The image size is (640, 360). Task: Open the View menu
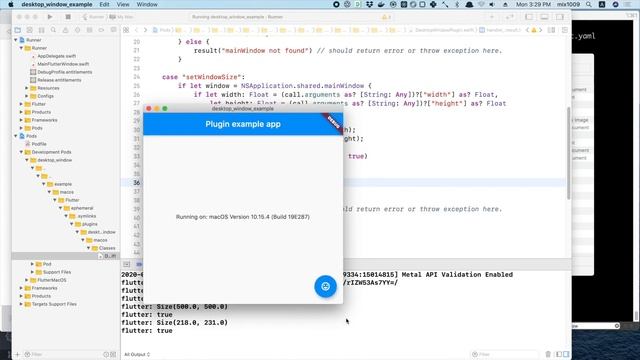(x=123, y=4)
